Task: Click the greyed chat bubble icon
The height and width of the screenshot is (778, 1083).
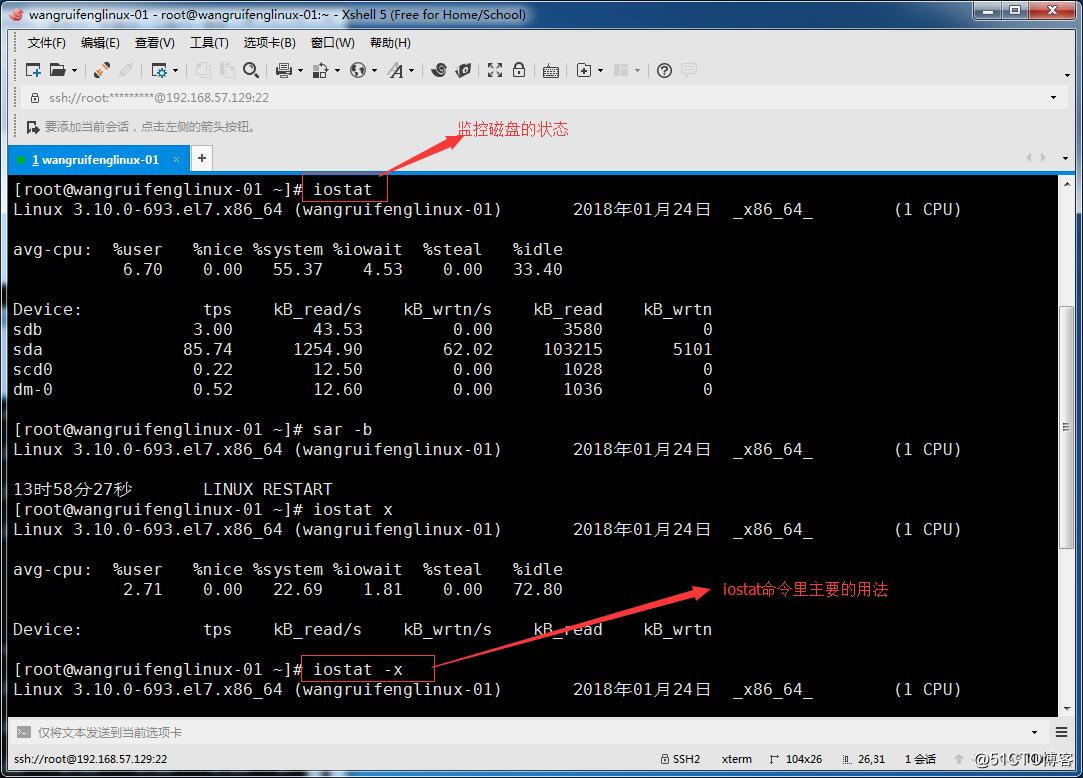Action: 689,70
